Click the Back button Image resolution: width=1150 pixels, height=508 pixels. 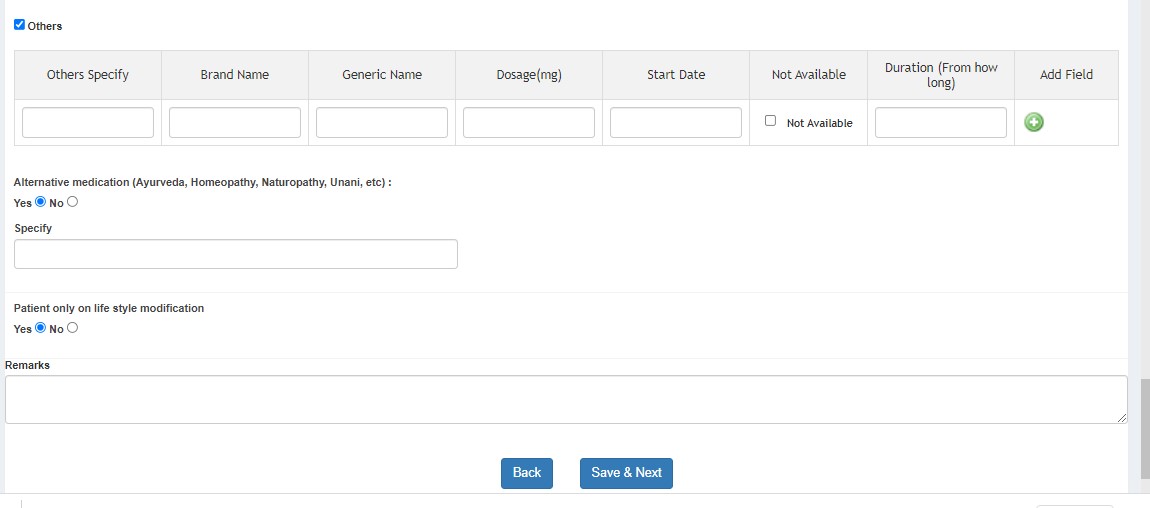pos(526,473)
